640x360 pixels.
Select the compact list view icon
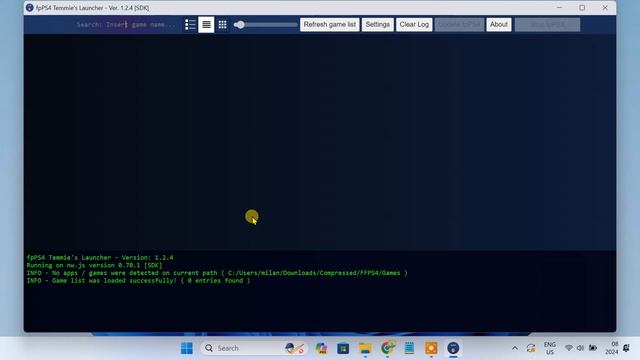coord(206,24)
